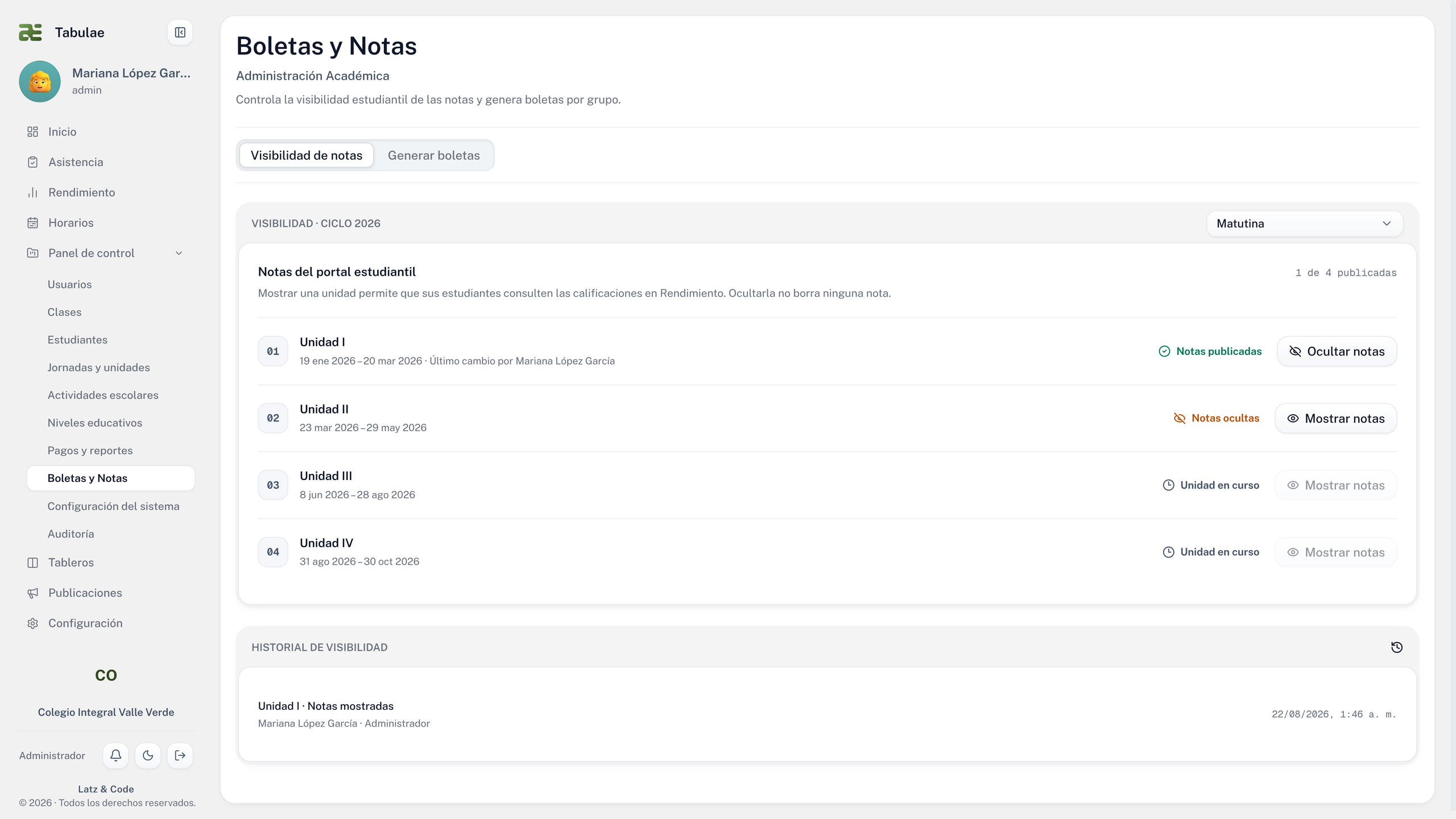Open Configuración del sistema

coord(110,506)
